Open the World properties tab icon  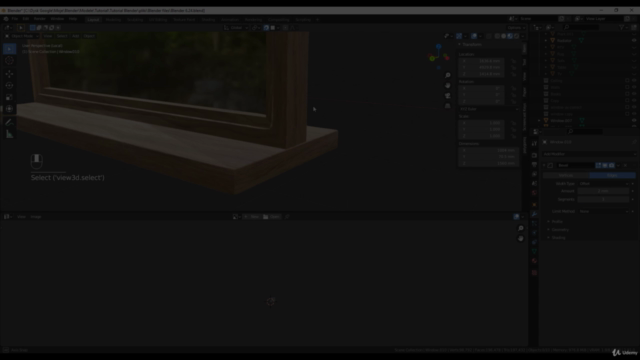534,193
